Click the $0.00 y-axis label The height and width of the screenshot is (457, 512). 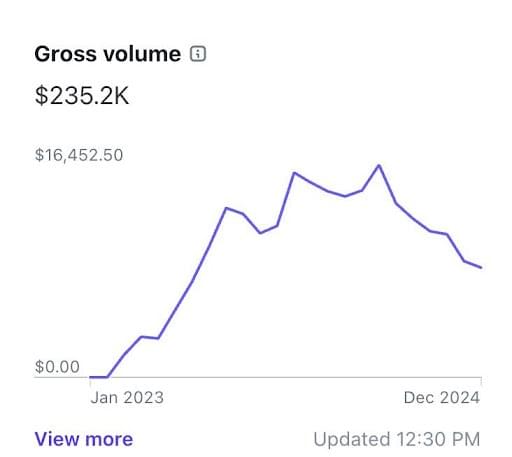57,367
